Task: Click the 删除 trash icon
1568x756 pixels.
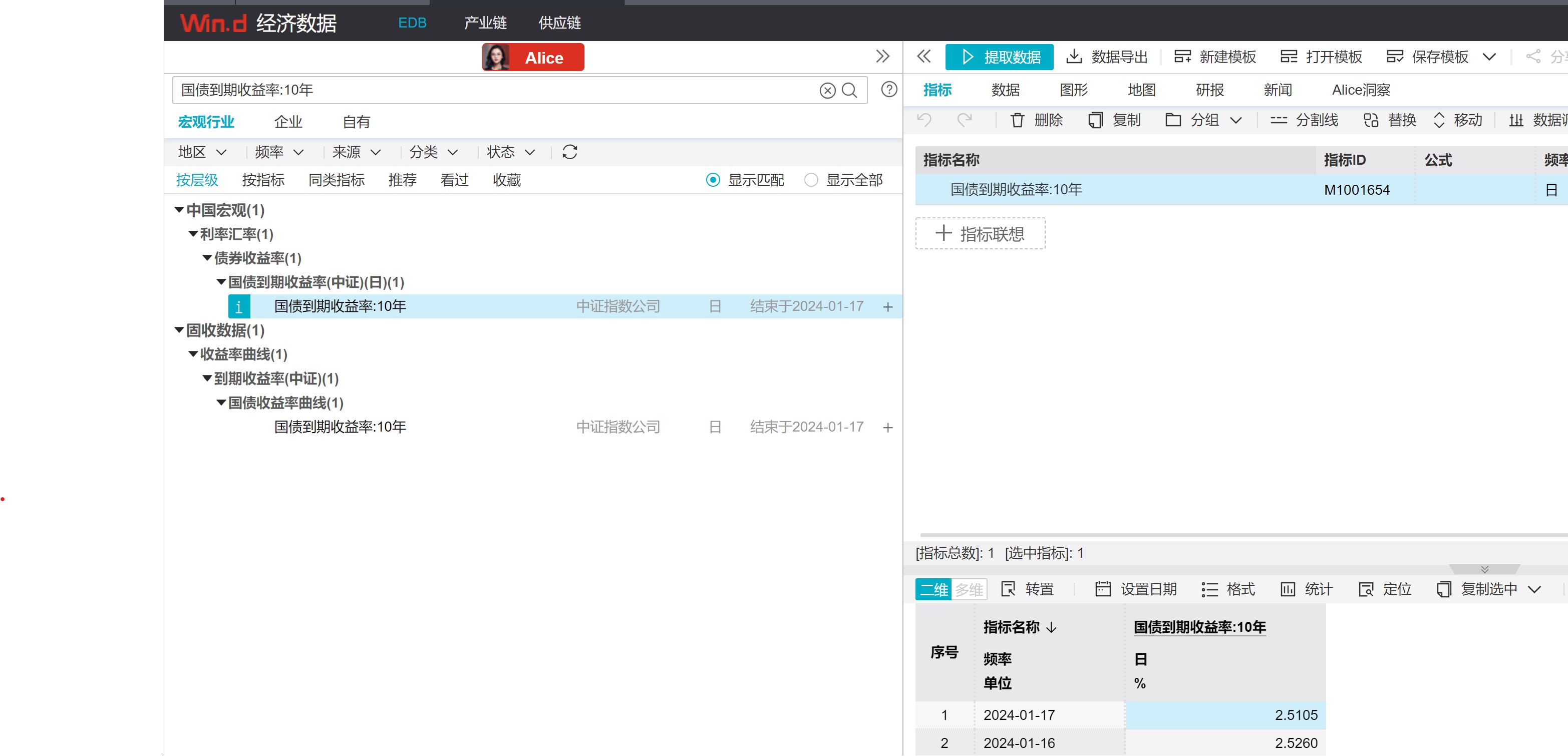Action: [1017, 120]
